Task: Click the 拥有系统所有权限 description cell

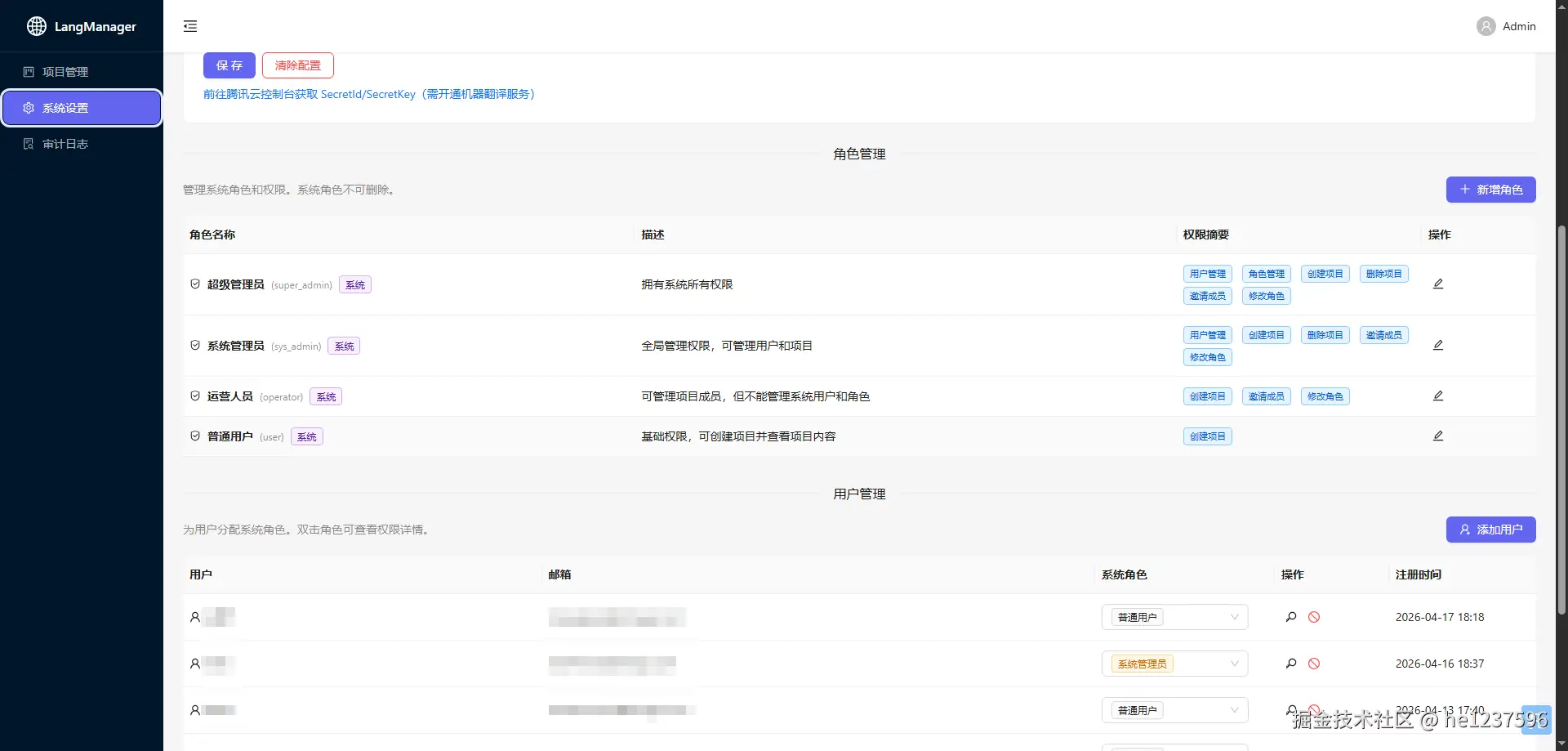Action: tap(687, 284)
